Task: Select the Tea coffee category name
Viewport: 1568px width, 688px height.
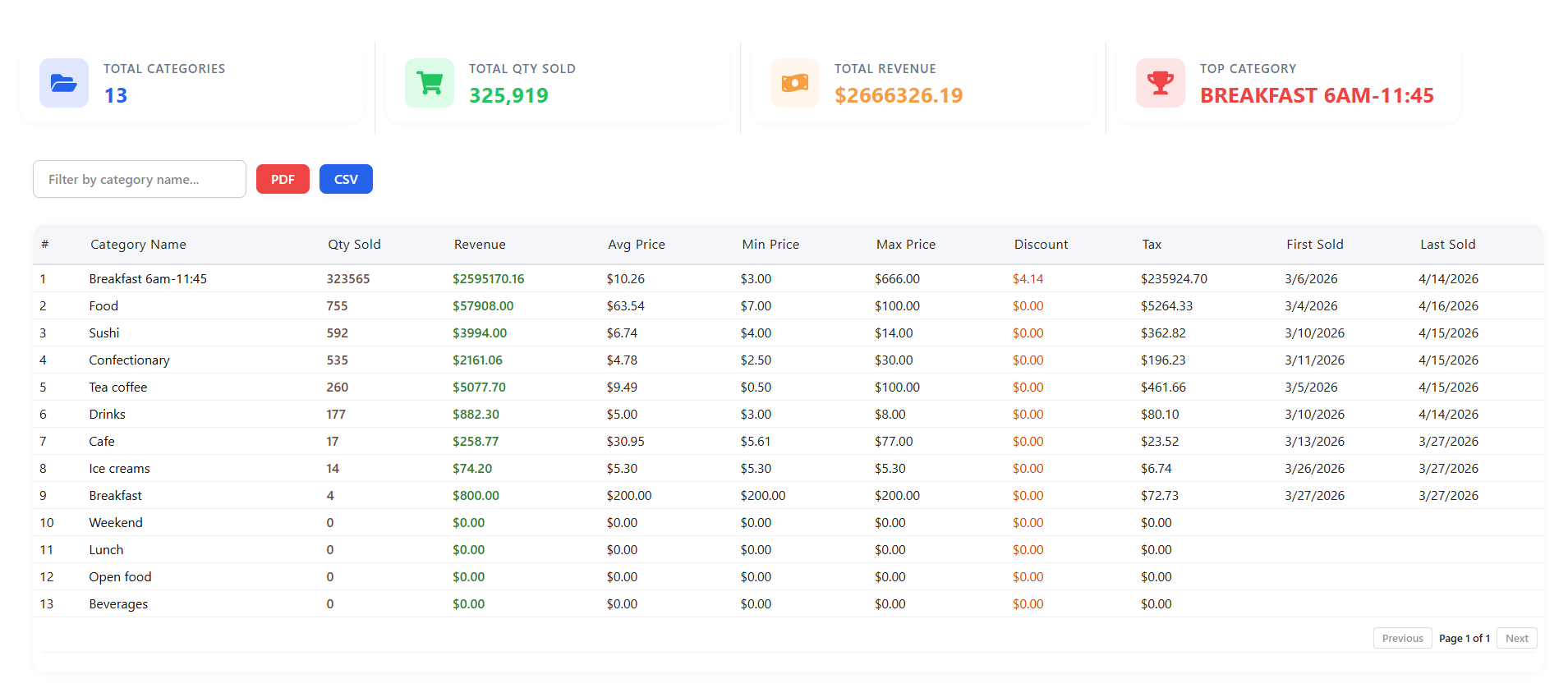Action: coord(118,387)
